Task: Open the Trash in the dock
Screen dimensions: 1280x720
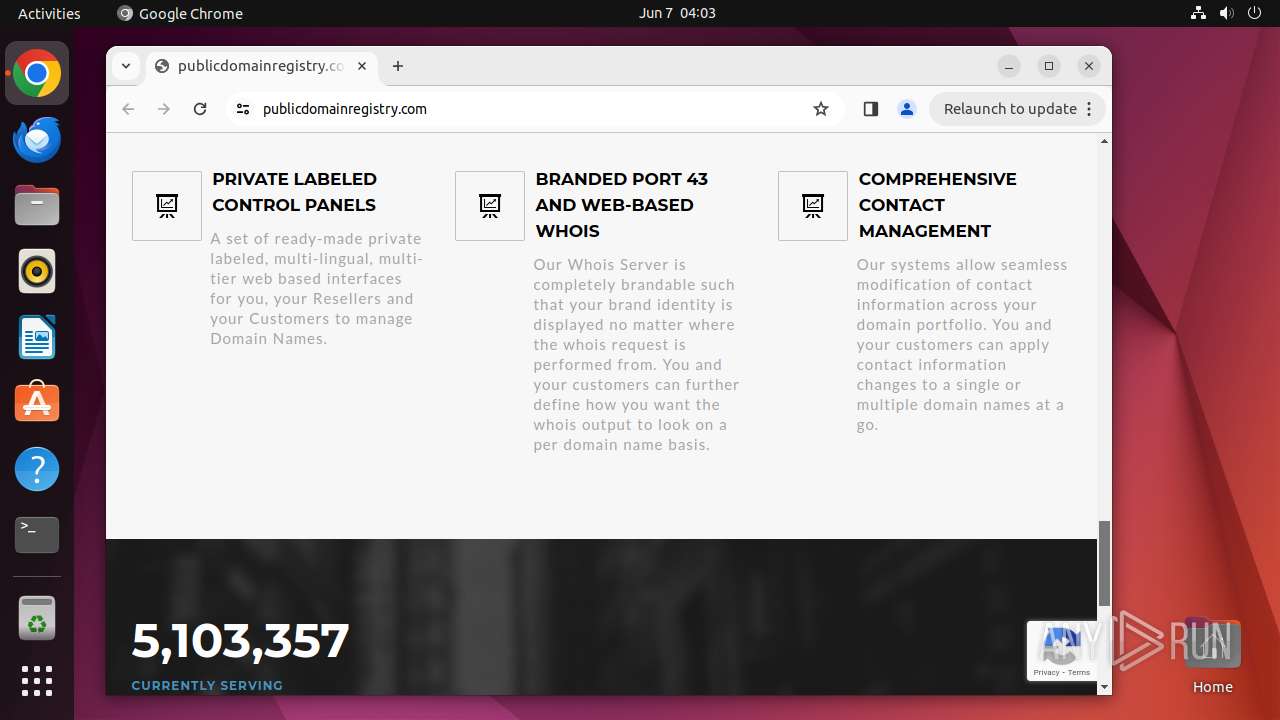Action: point(37,619)
